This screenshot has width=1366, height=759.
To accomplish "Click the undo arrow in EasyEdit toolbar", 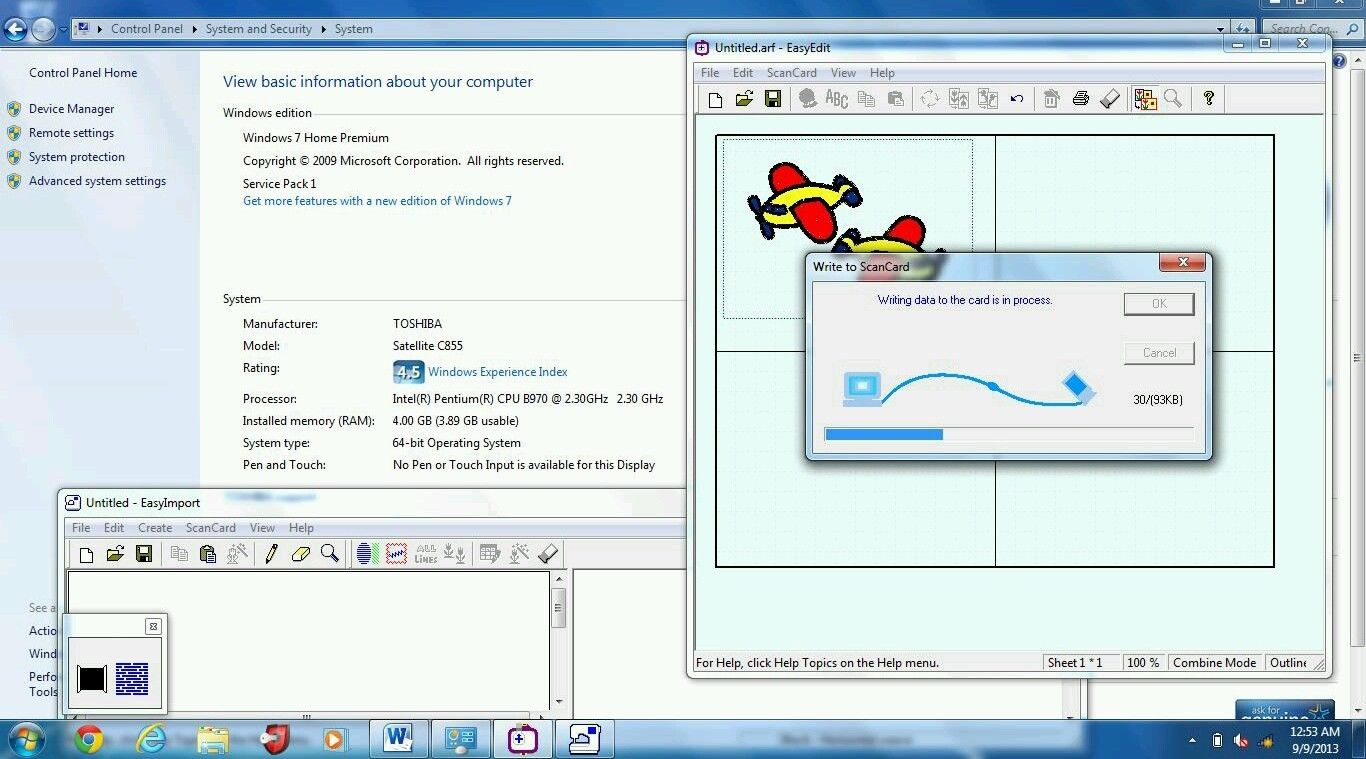I will (x=1017, y=99).
